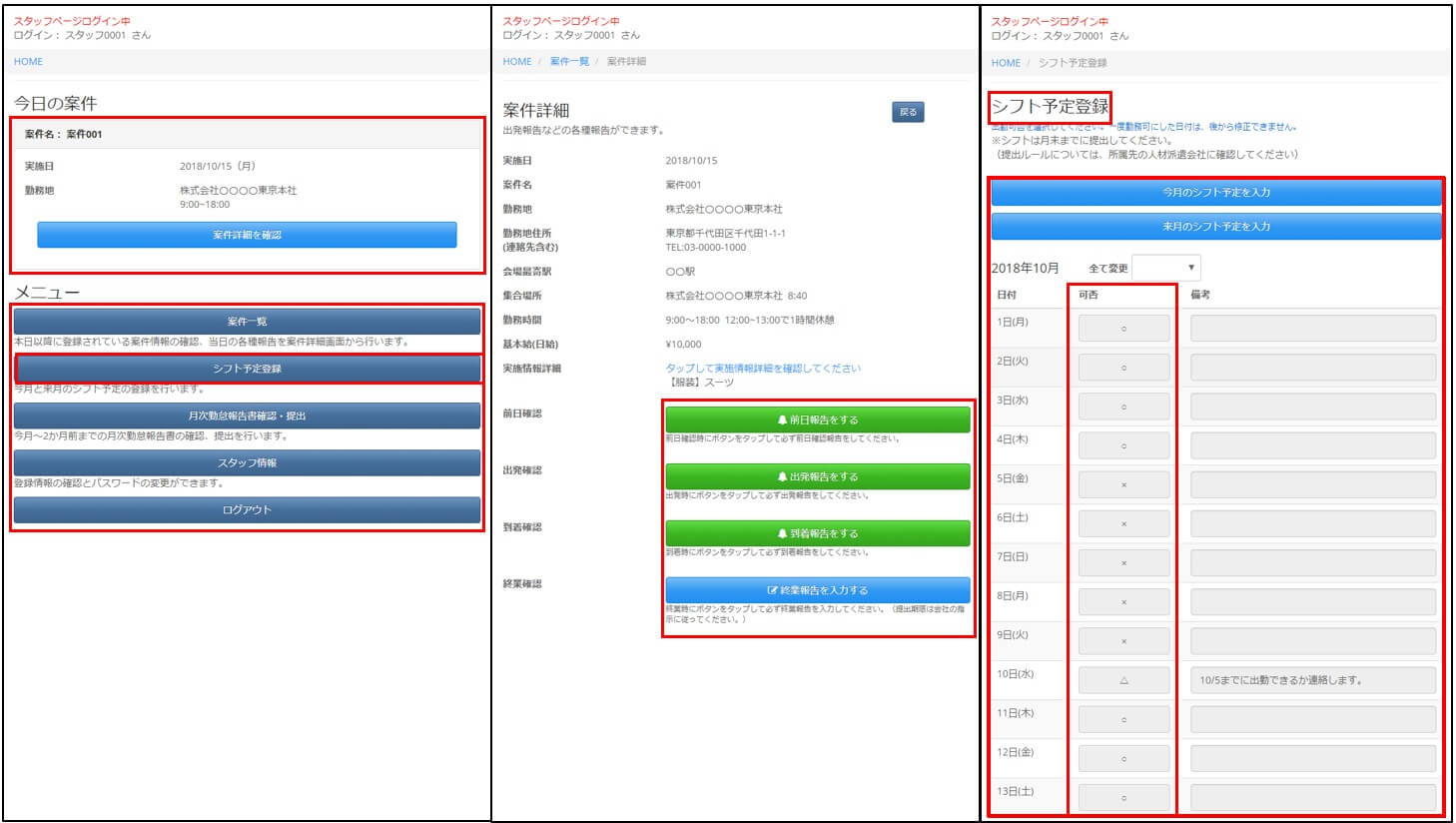Click the ログアウト menu button
The width and height of the screenshot is (1456, 823).
tap(247, 509)
